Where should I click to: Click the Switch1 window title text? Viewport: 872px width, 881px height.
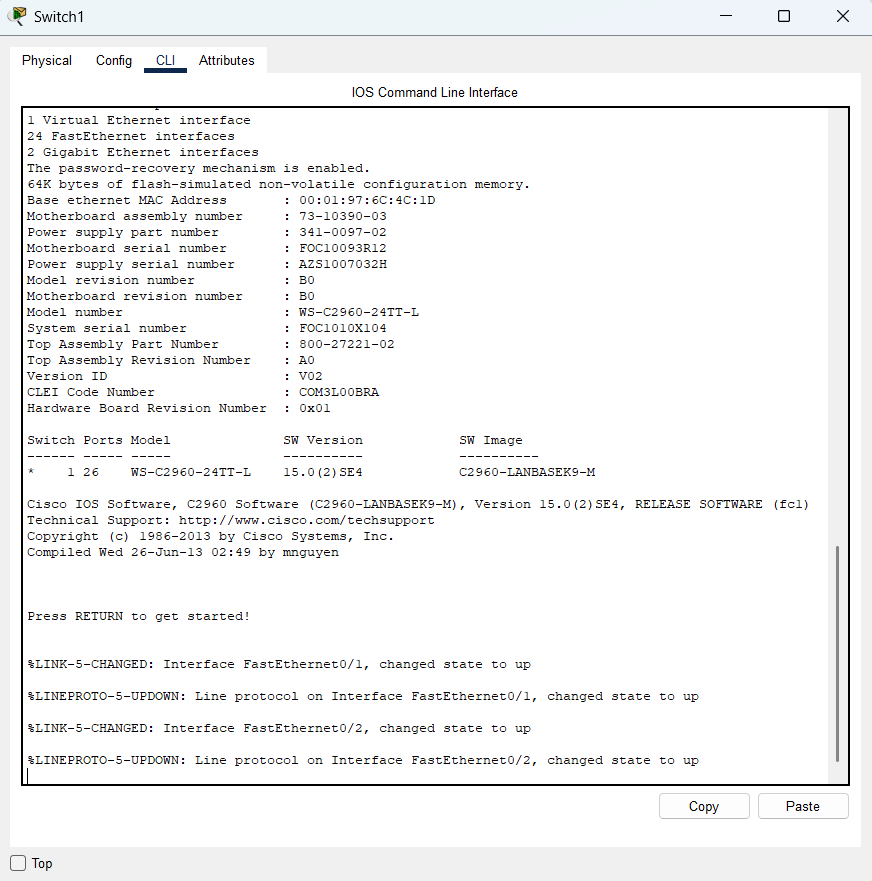pos(60,16)
